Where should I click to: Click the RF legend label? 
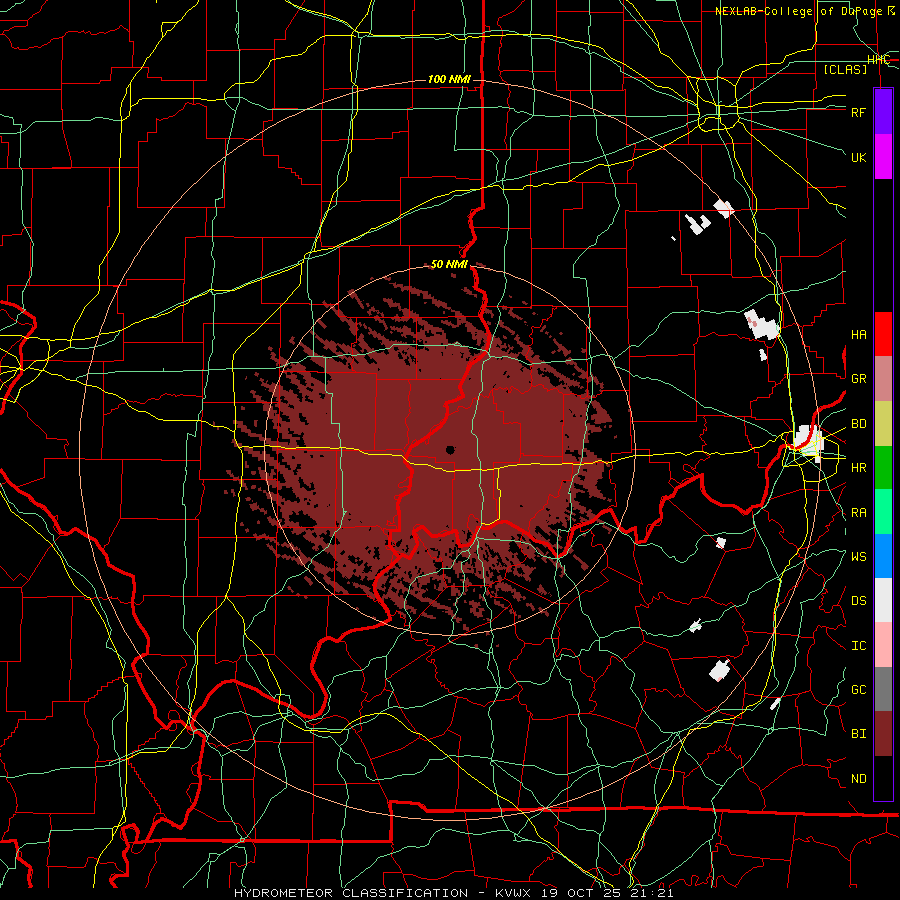click(x=859, y=112)
